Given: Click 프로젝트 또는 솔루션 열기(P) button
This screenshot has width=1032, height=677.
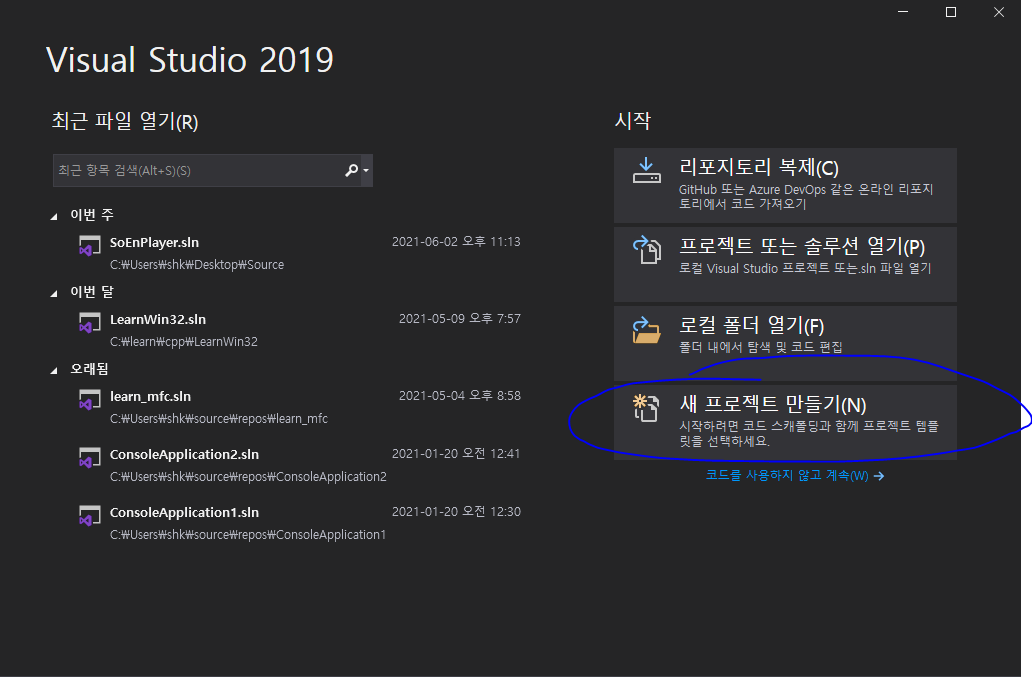Looking at the screenshot, I should coord(785,264).
